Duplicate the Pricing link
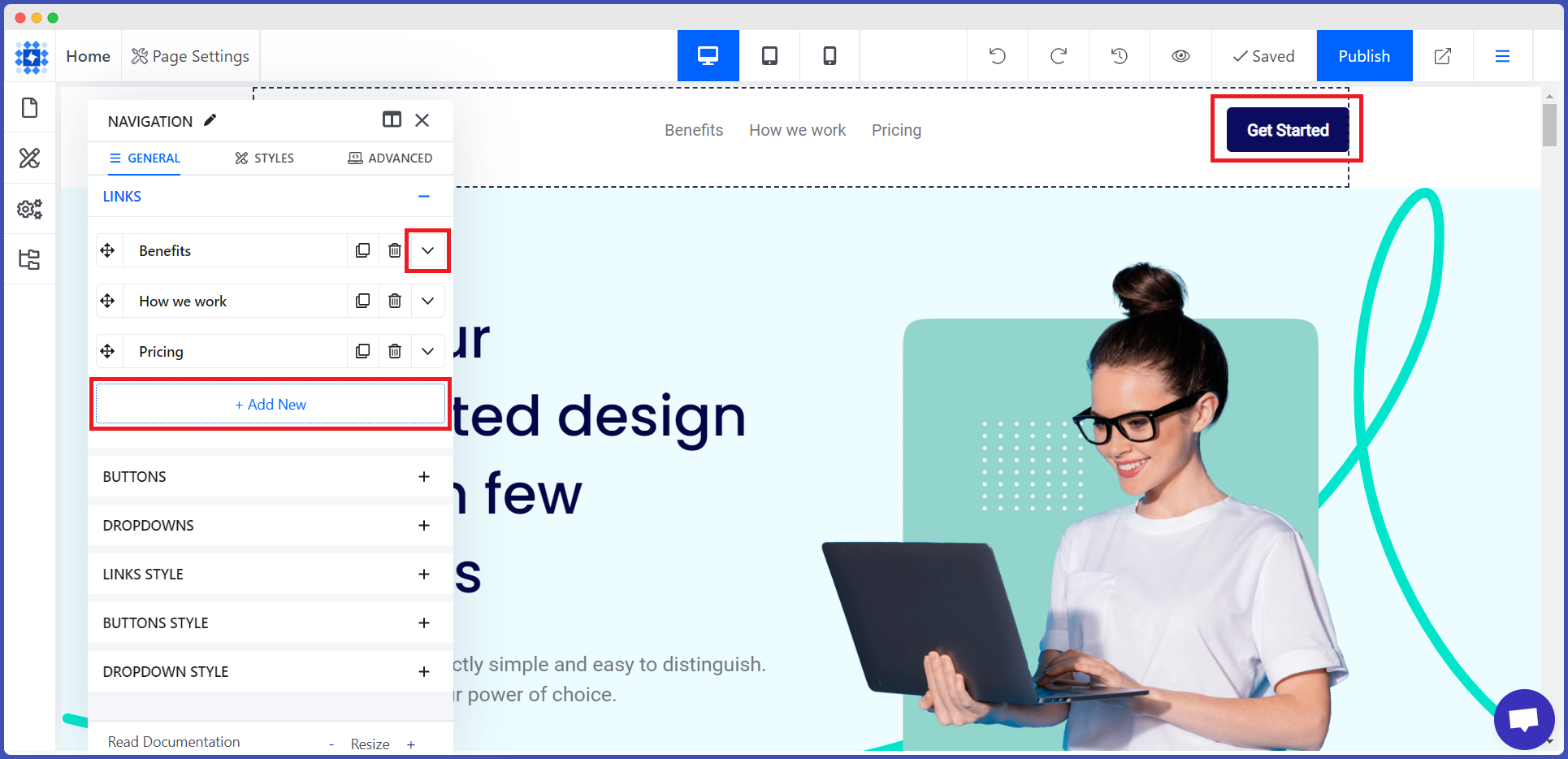Image resolution: width=1568 pixels, height=759 pixels. [x=362, y=351]
